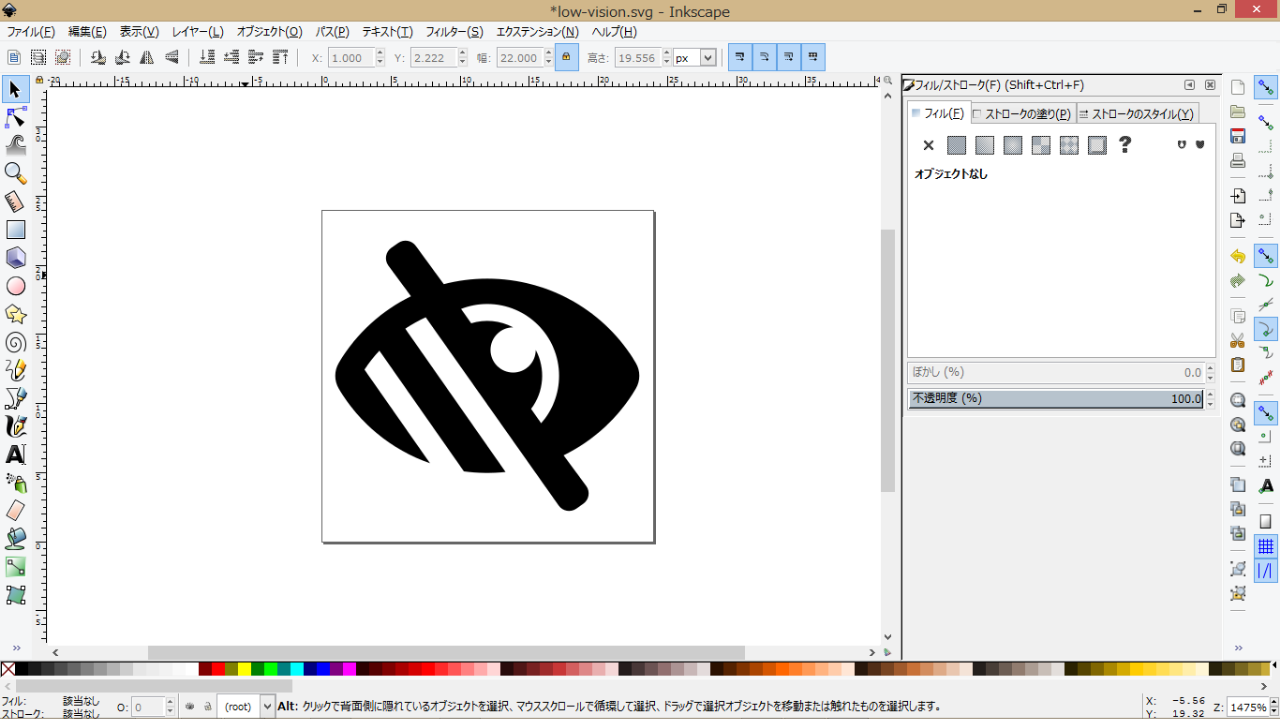Open the px units dropdown

tap(695, 58)
